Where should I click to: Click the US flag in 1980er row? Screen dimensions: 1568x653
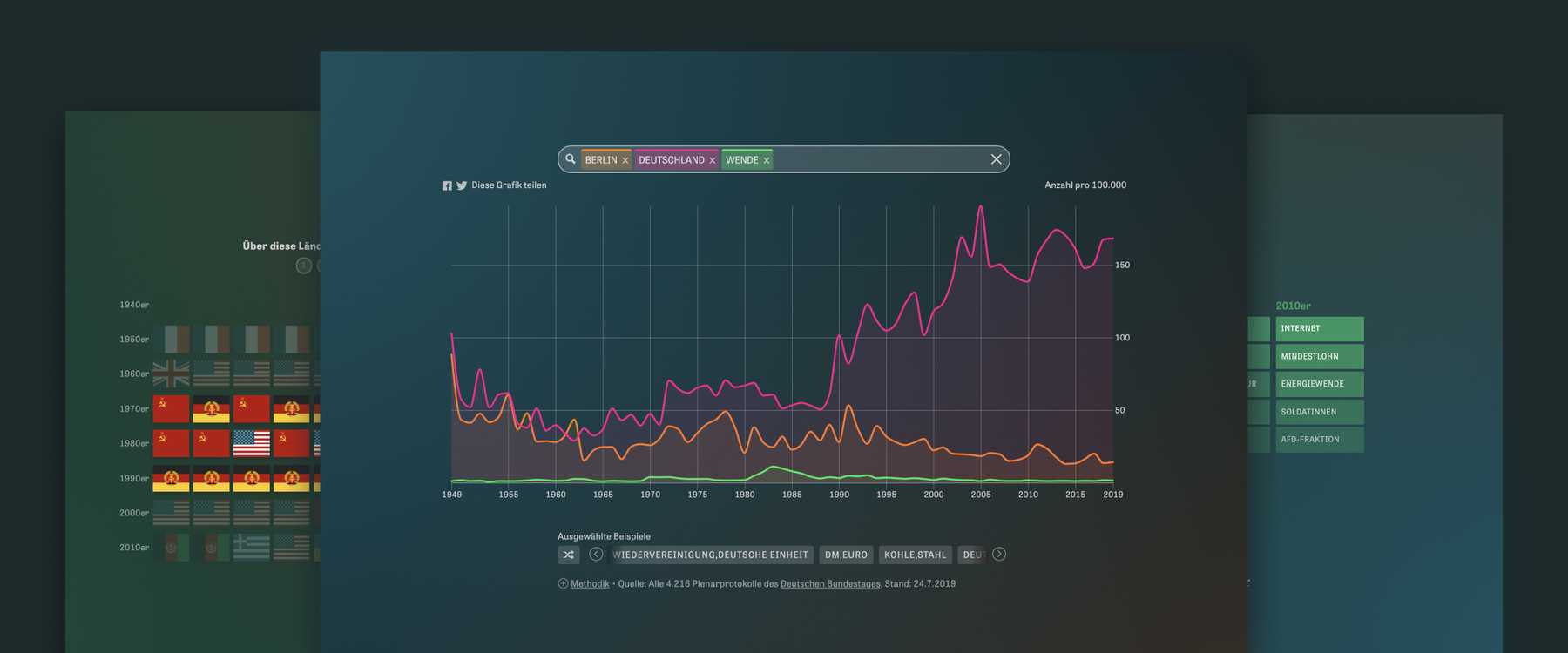coord(251,443)
